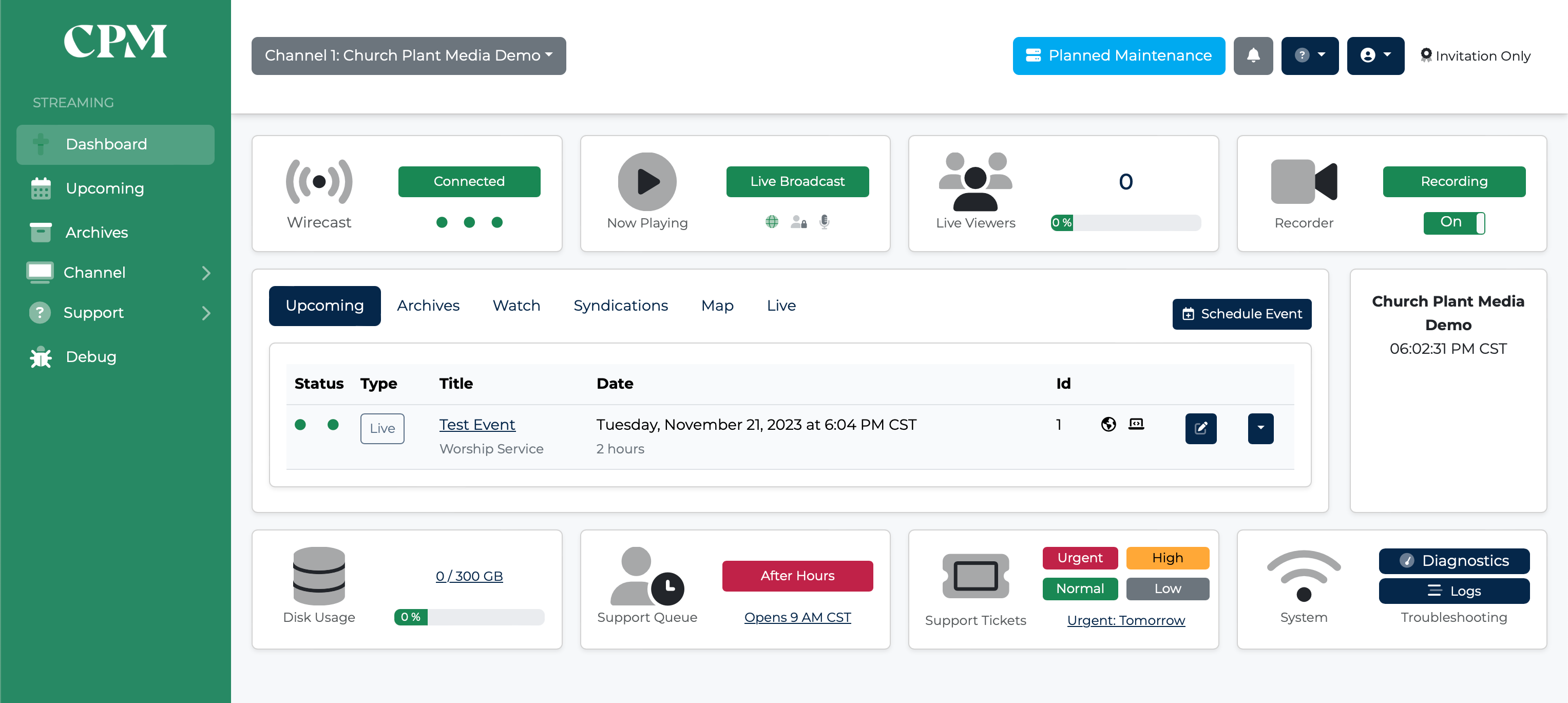Click the globe icon in Test Event row
Viewport: 1568px width, 703px height.
coord(1108,424)
